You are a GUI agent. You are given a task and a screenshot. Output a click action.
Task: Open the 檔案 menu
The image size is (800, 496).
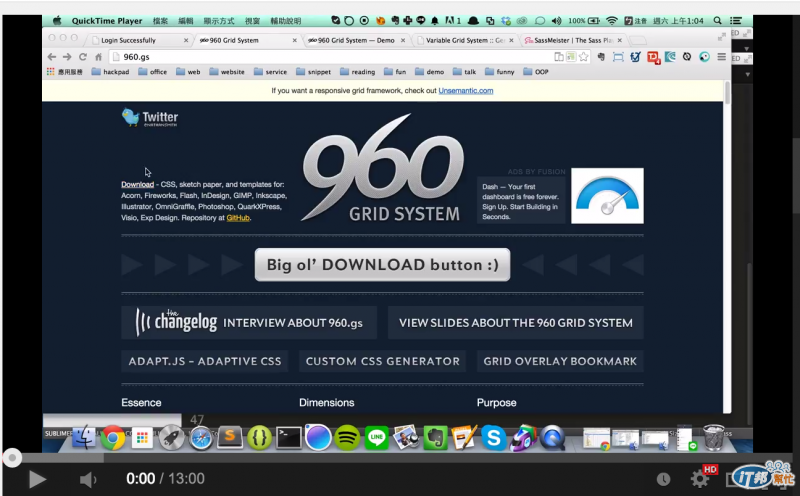[x=160, y=20]
